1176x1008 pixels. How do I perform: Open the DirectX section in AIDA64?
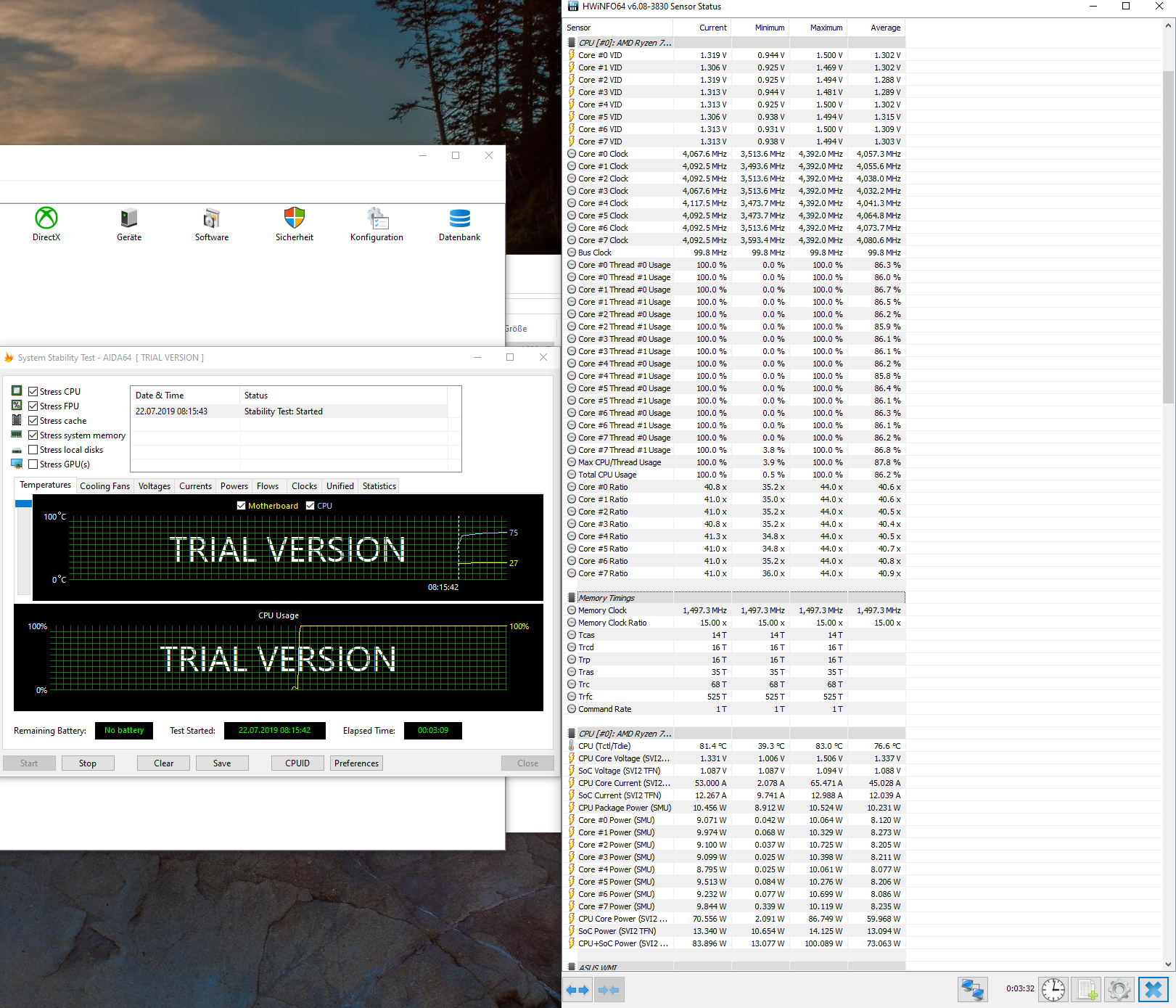(46, 224)
